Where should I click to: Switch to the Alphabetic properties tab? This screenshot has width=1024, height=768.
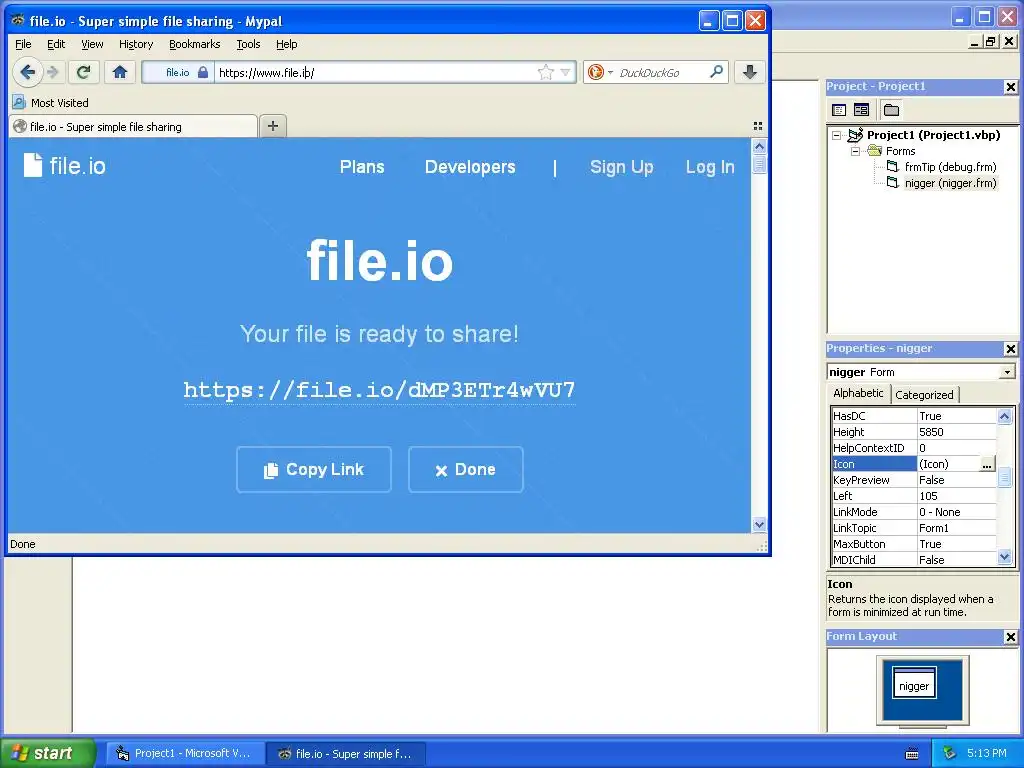[x=858, y=393]
